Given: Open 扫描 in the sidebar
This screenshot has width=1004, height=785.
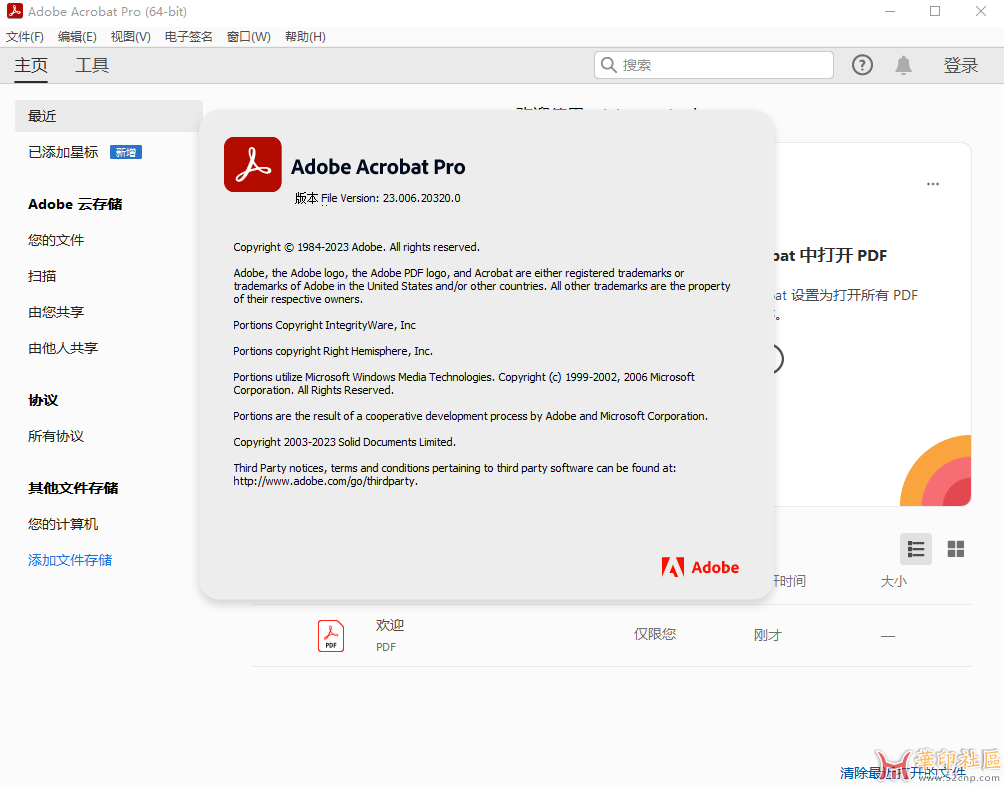Looking at the screenshot, I should (x=42, y=276).
